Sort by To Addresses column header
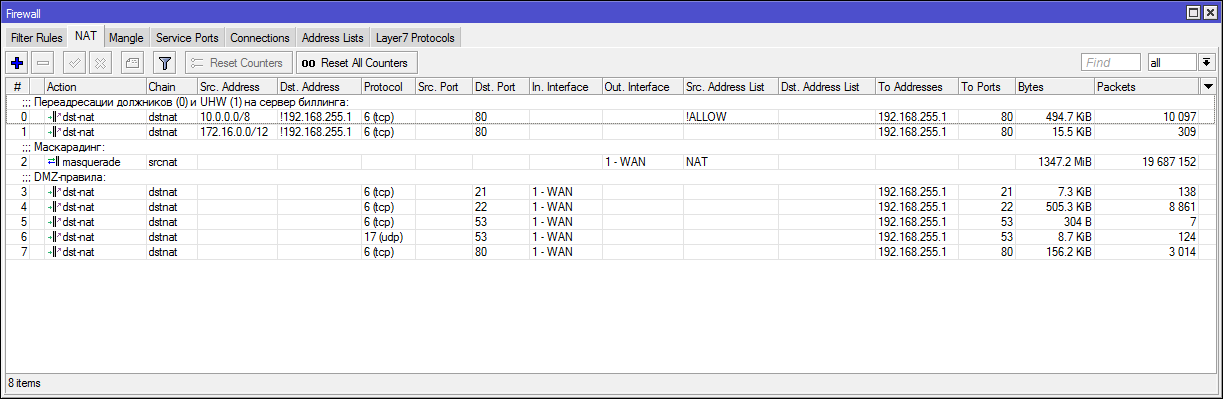This screenshot has width=1223, height=399. click(917, 87)
